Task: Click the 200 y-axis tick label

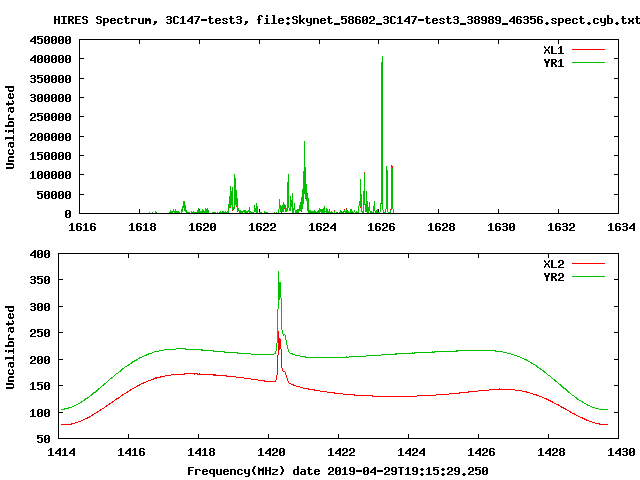Action: 40,360
